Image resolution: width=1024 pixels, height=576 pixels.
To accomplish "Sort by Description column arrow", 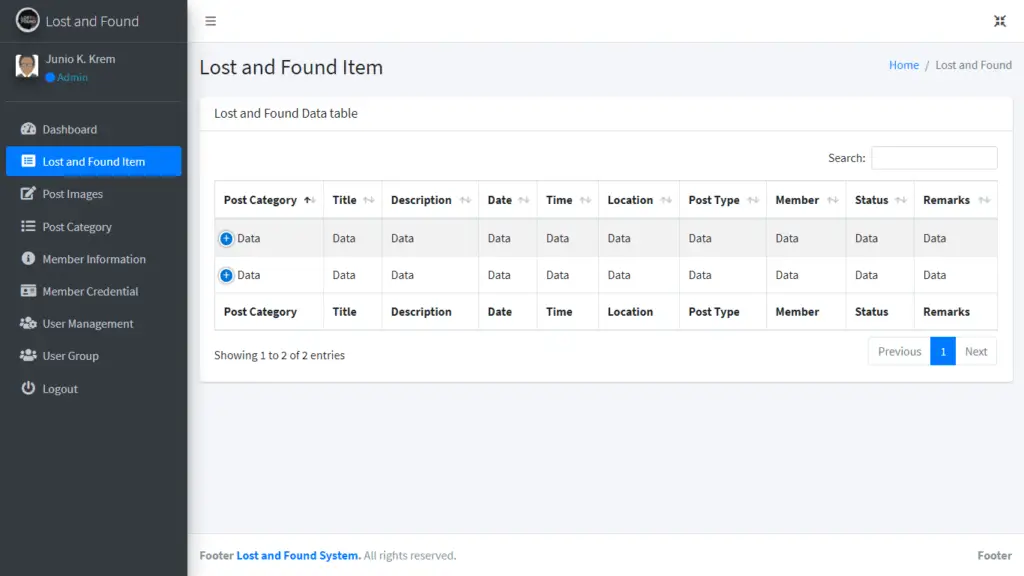I will point(465,200).
